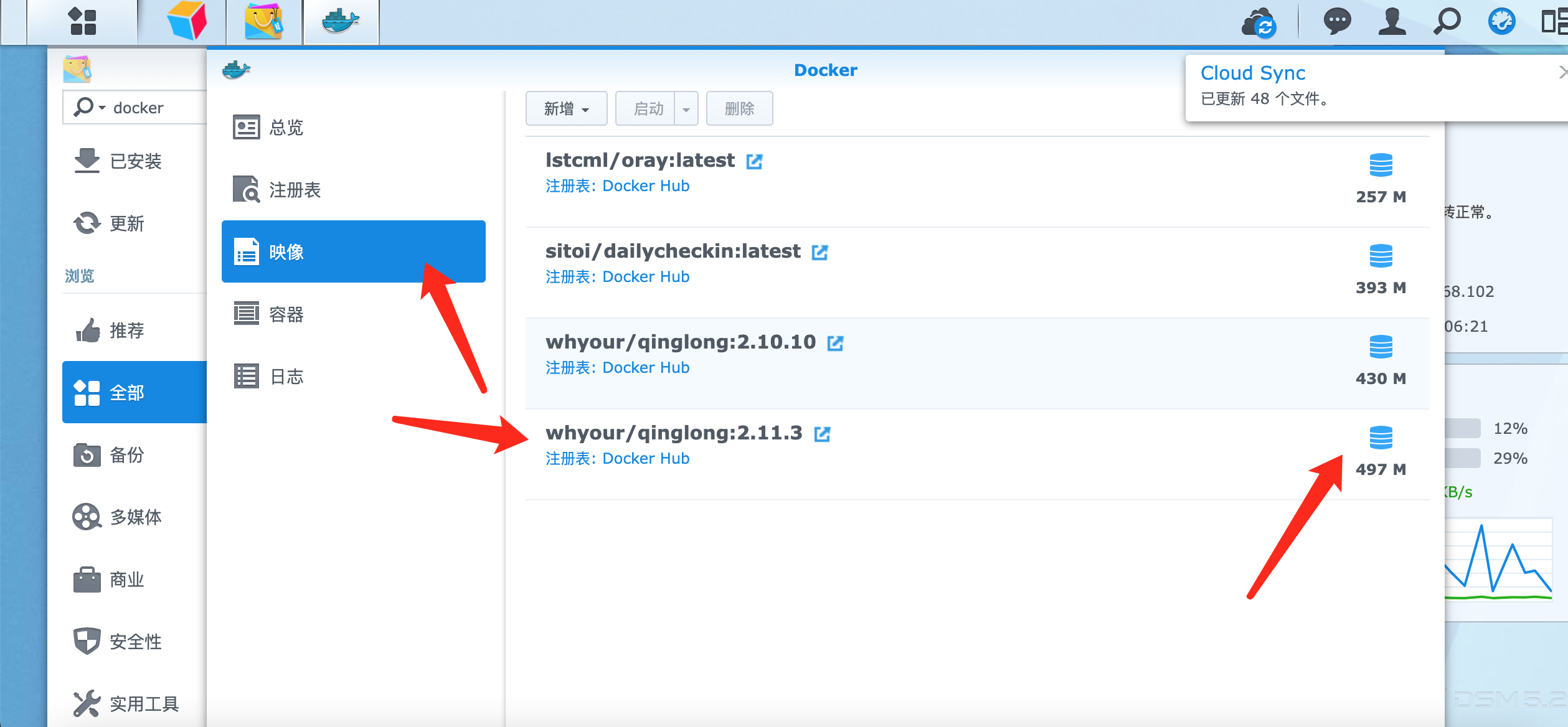Expand the 新增 add dropdown button

(x=566, y=109)
